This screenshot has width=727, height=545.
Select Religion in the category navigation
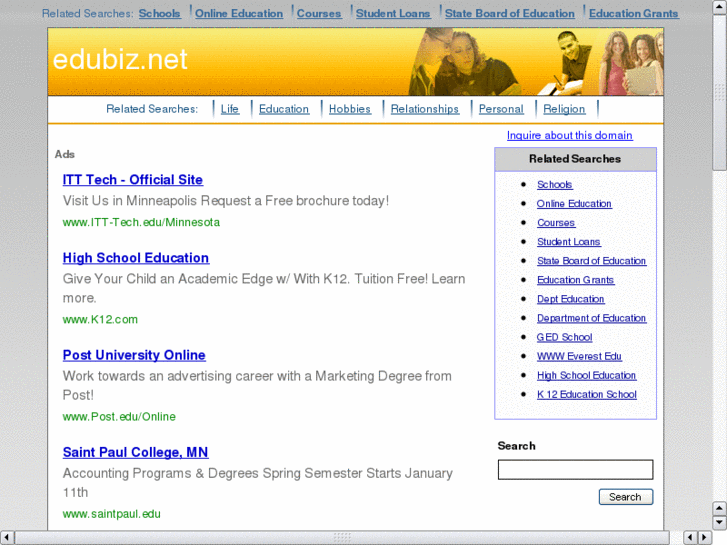click(x=564, y=109)
